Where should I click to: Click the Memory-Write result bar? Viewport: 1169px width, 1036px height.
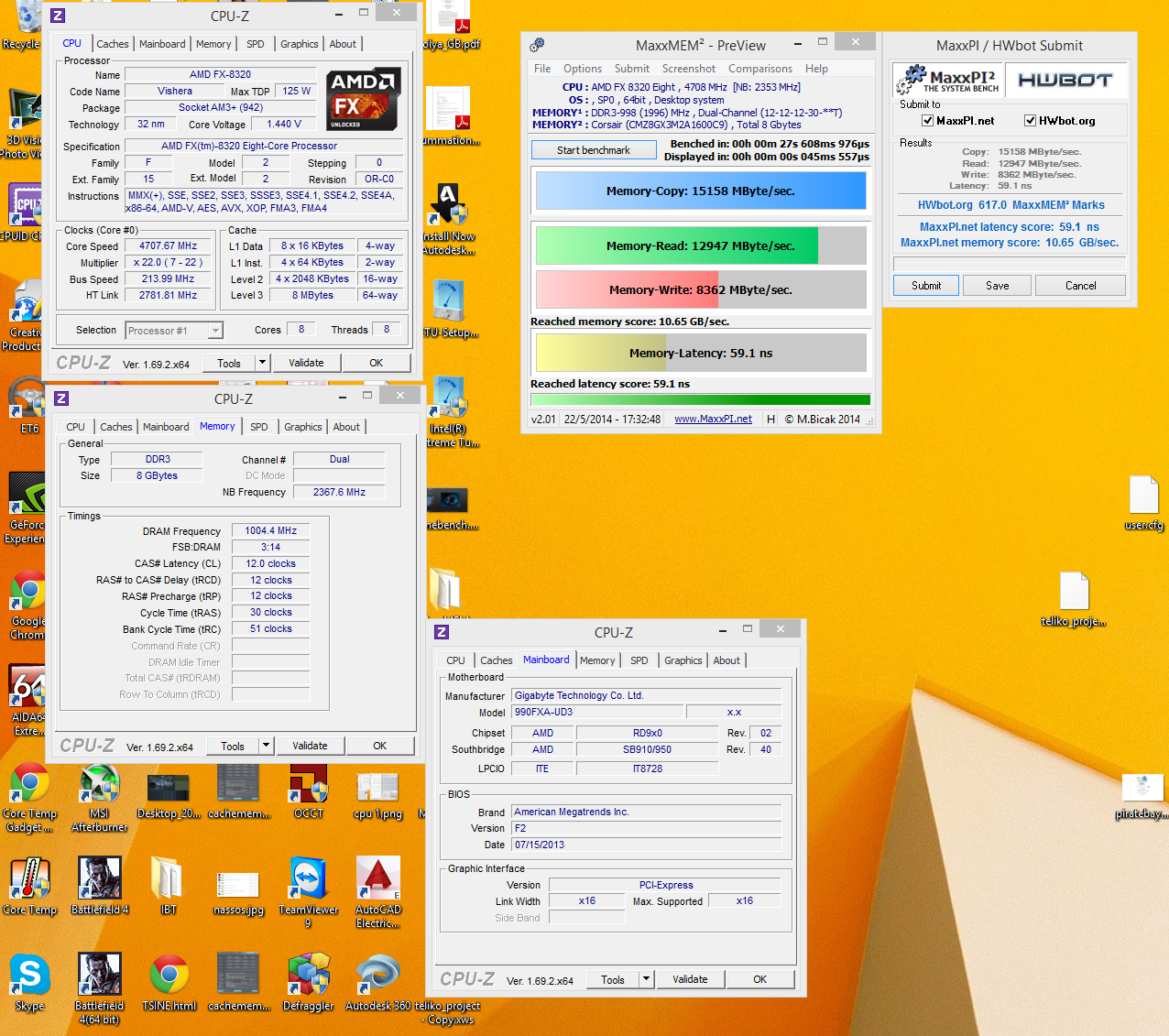(x=700, y=289)
